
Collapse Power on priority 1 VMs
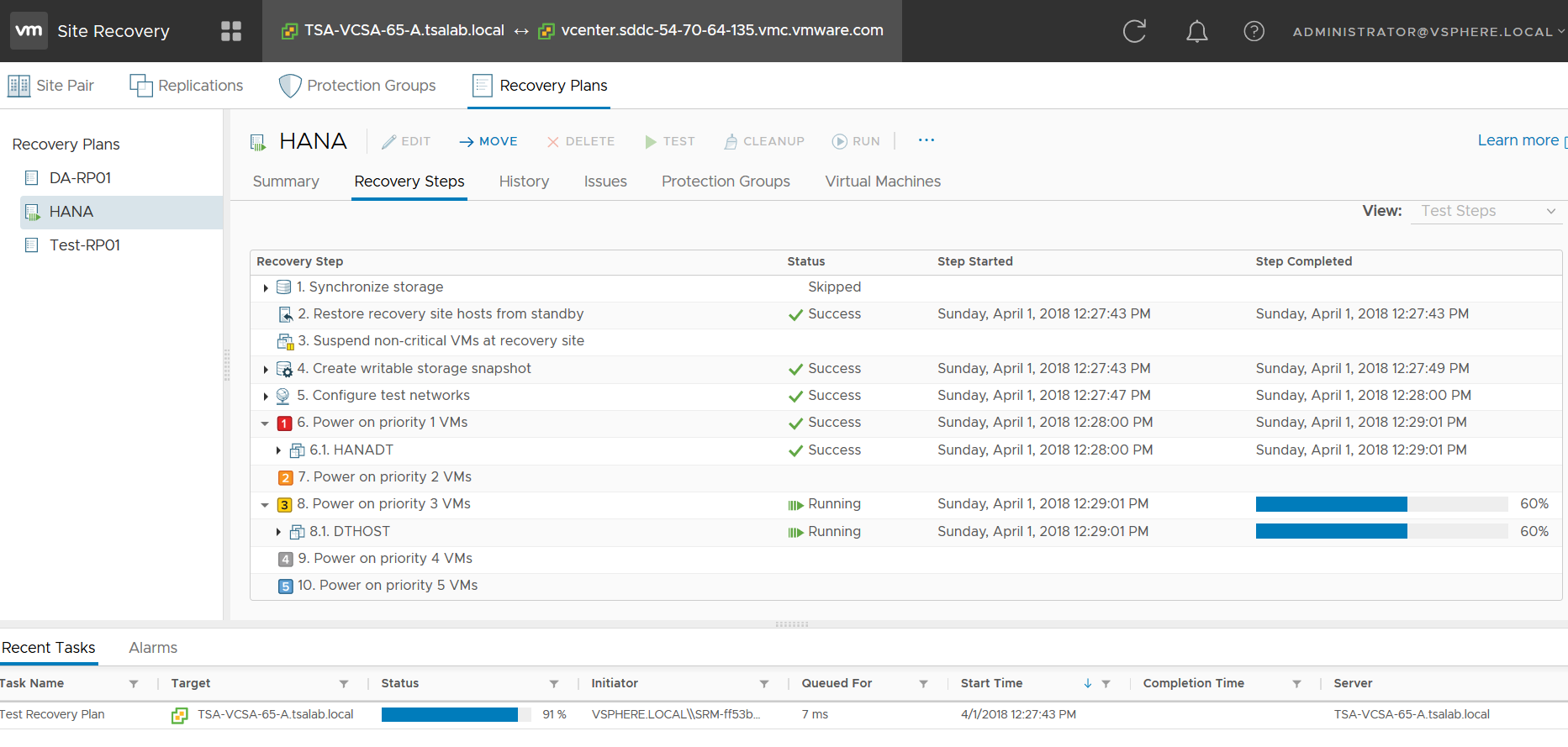coord(265,423)
